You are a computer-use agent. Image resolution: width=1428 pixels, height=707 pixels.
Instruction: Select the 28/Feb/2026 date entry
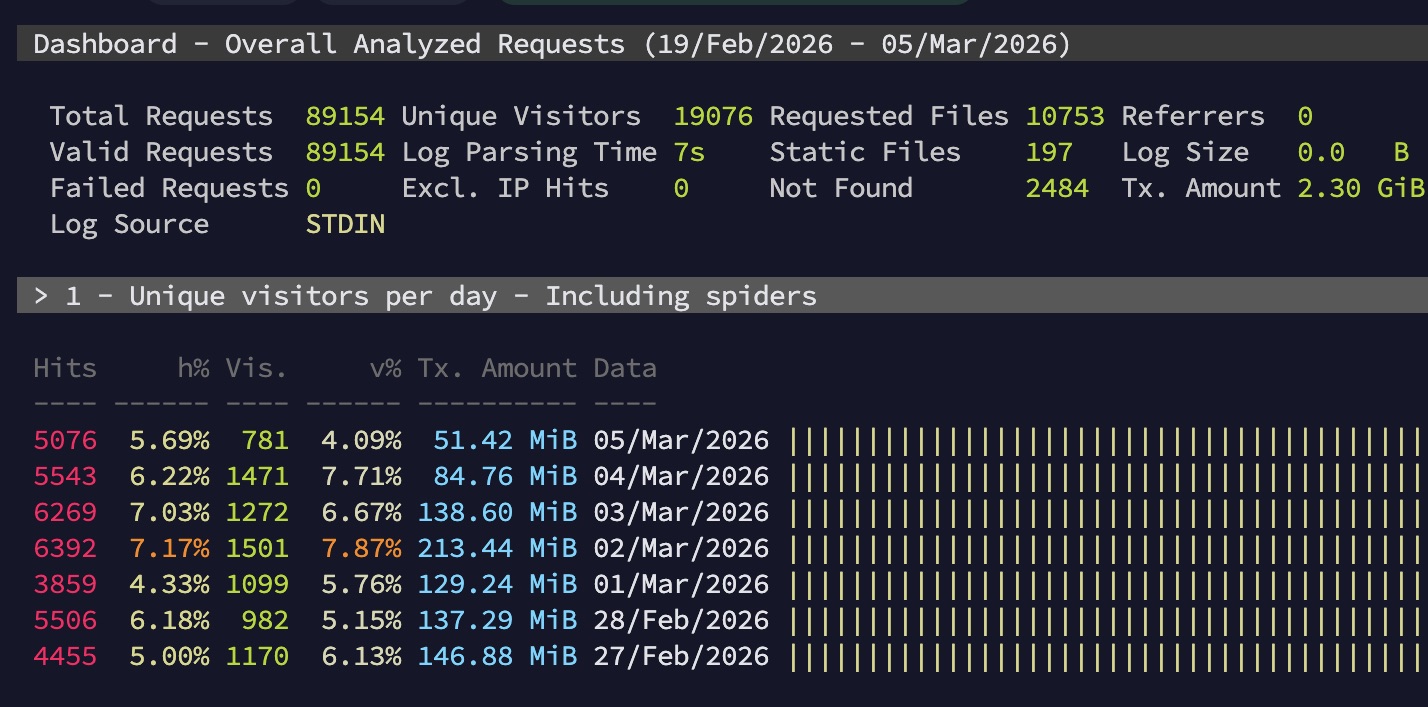click(681, 621)
